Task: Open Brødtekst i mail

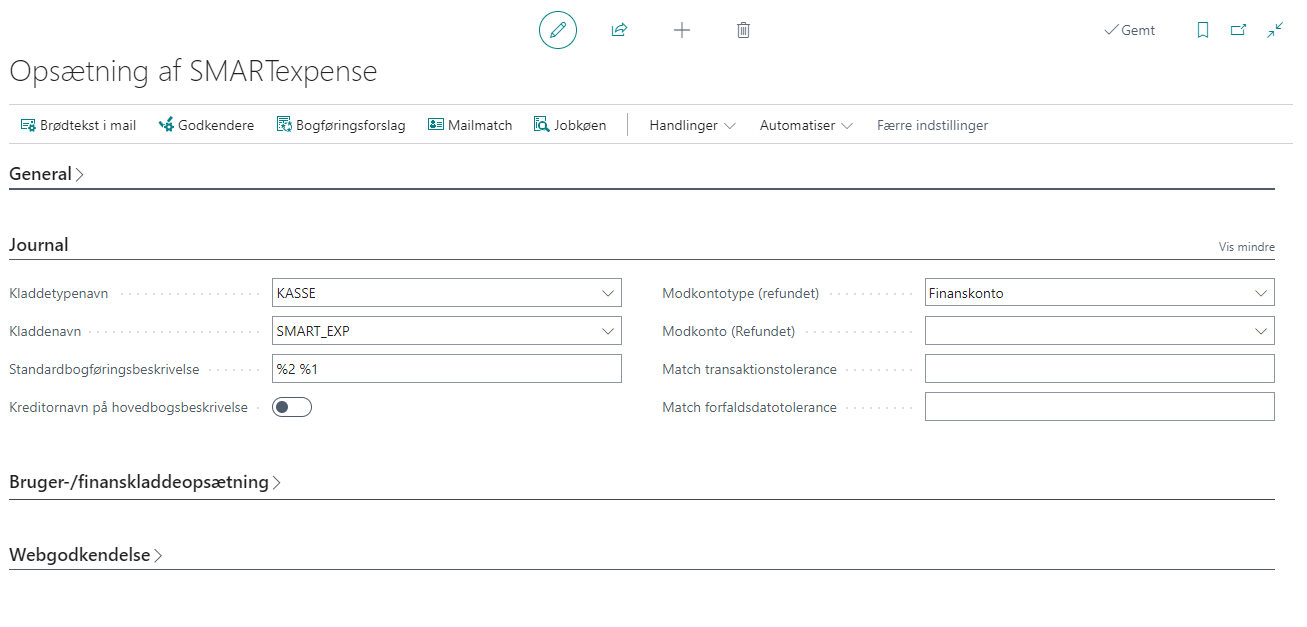Action: [78, 125]
